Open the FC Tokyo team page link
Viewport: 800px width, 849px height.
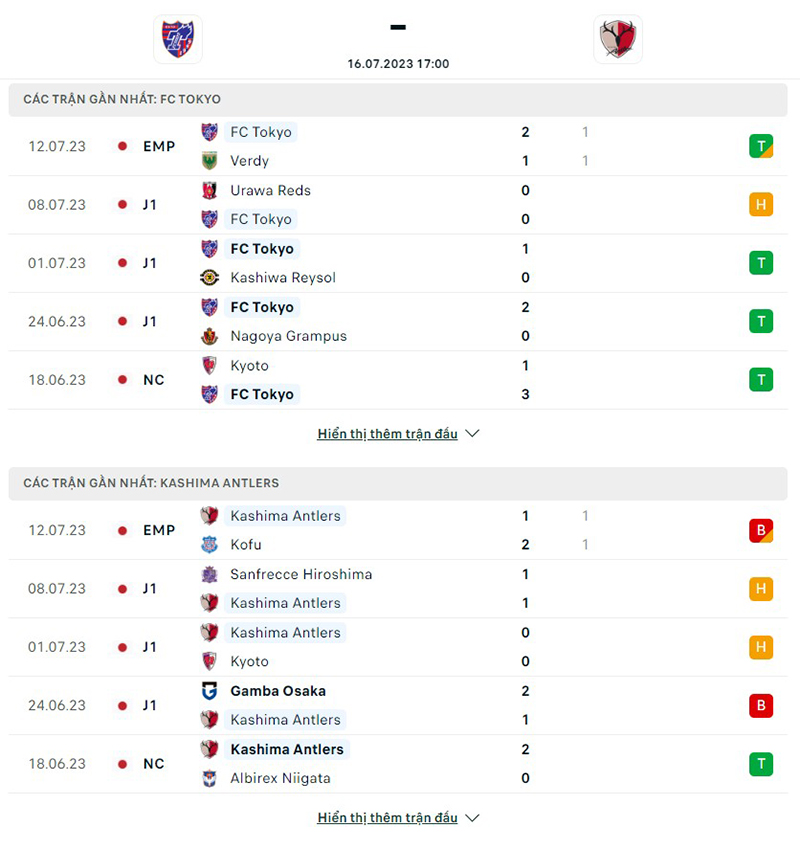pyautogui.click(x=262, y=131)
